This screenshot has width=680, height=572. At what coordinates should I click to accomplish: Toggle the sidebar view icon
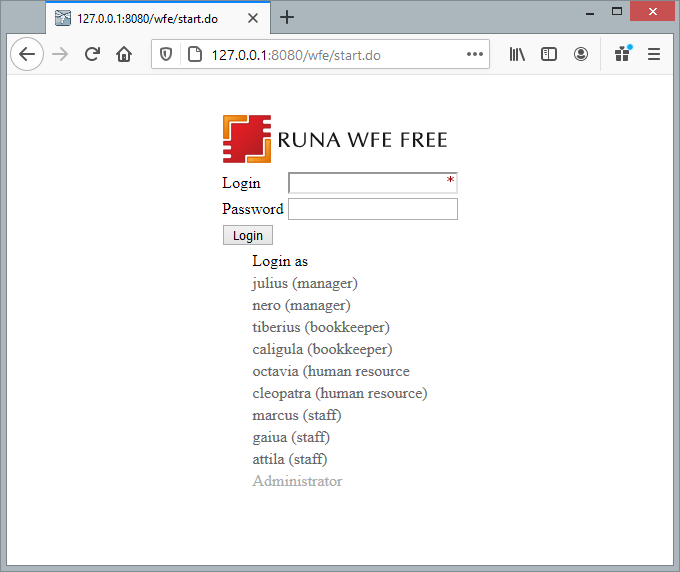[x=549, y=55]
